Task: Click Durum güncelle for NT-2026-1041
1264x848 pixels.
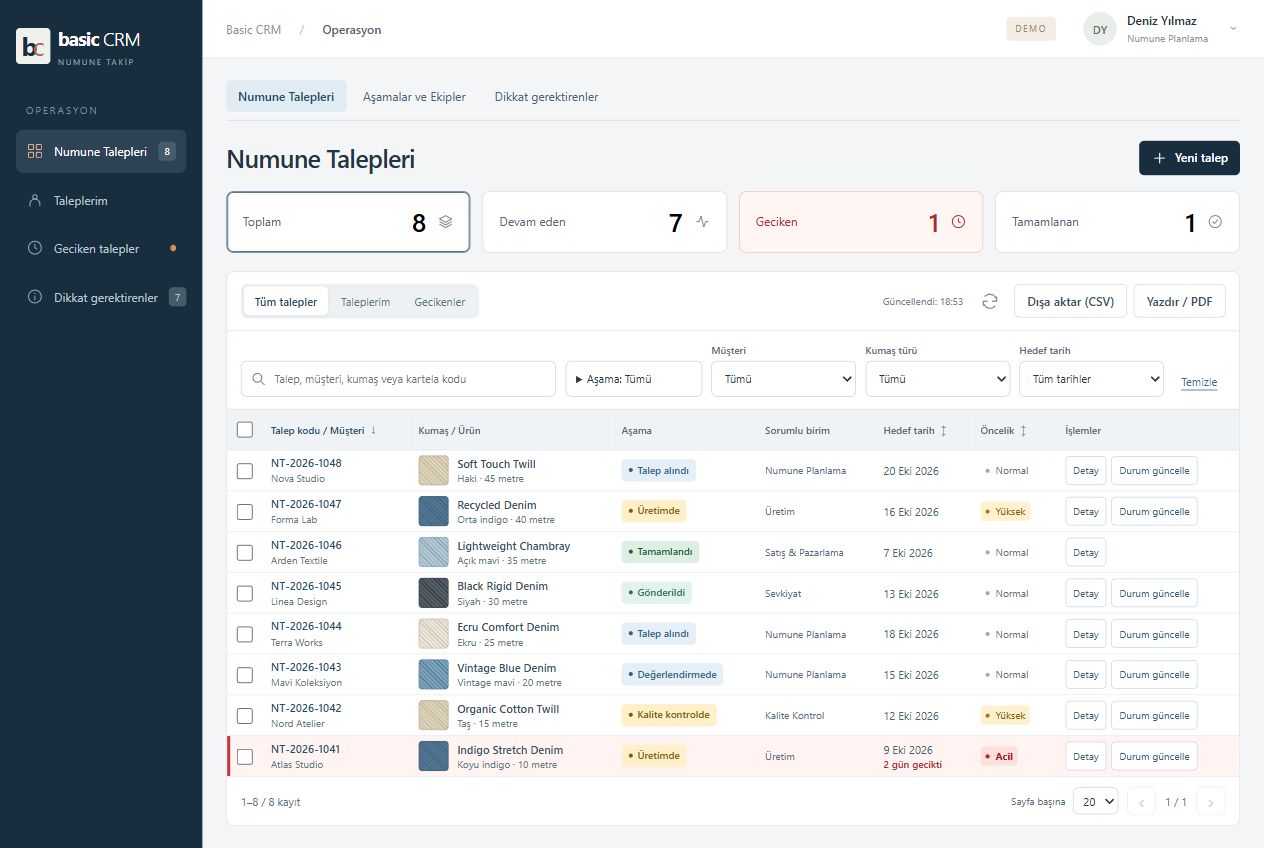Action: click(x=1154, y=756)
